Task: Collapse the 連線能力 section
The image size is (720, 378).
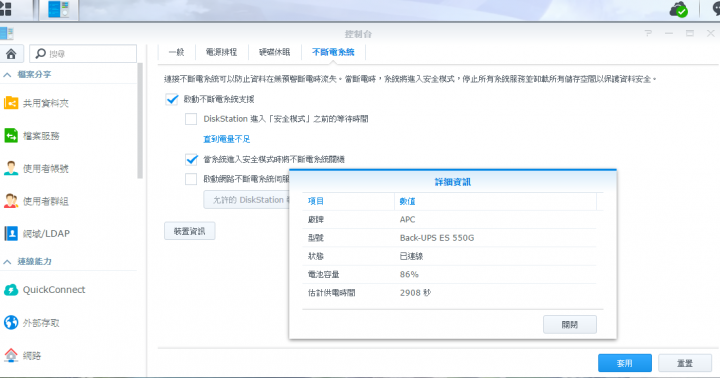Action: coord(7,261)
